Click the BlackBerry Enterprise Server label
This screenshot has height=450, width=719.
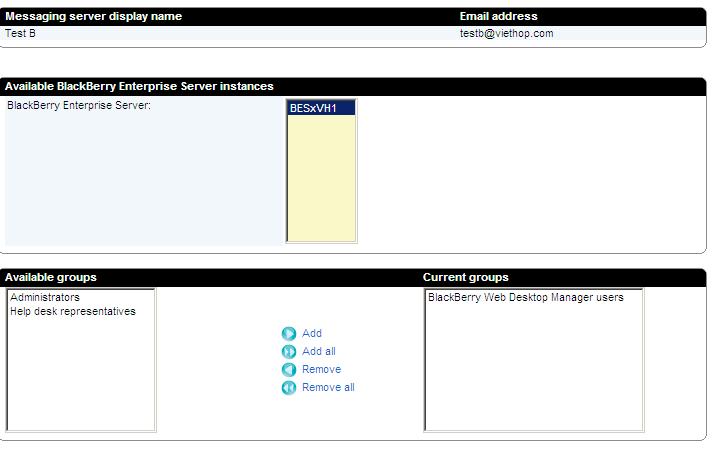coord(79,105)
